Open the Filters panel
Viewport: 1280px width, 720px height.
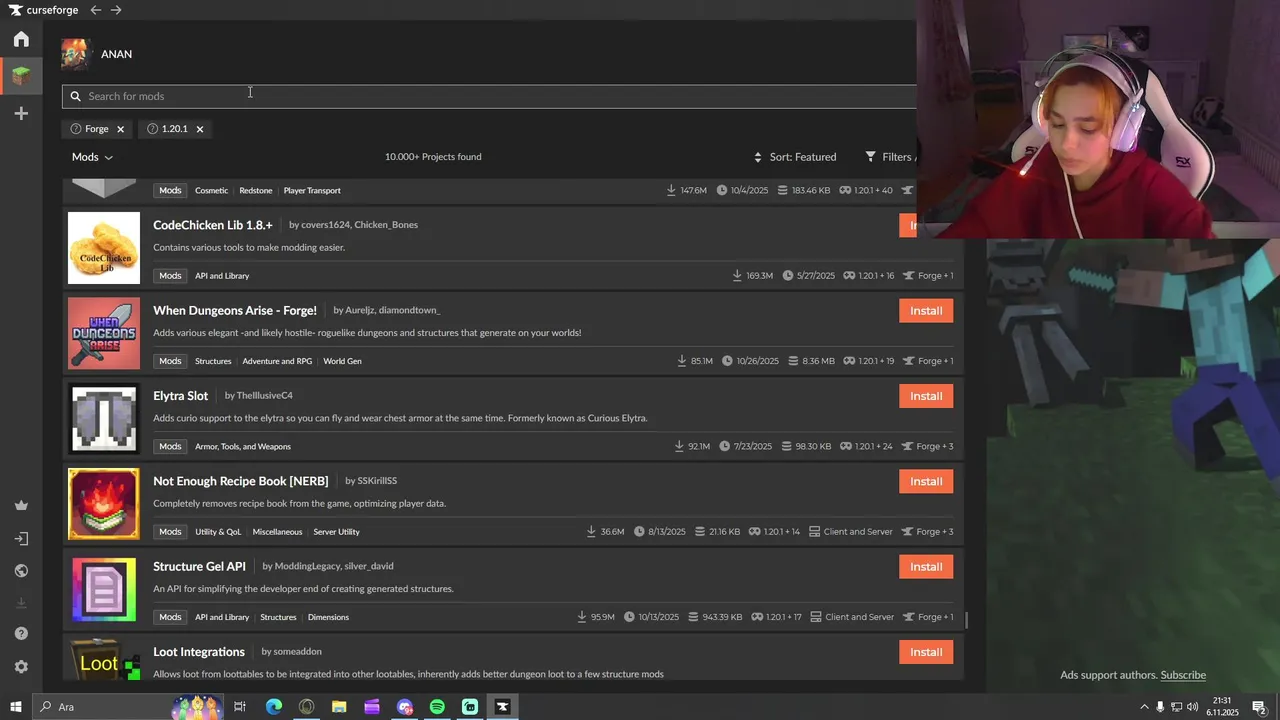(x=890, y=157)
